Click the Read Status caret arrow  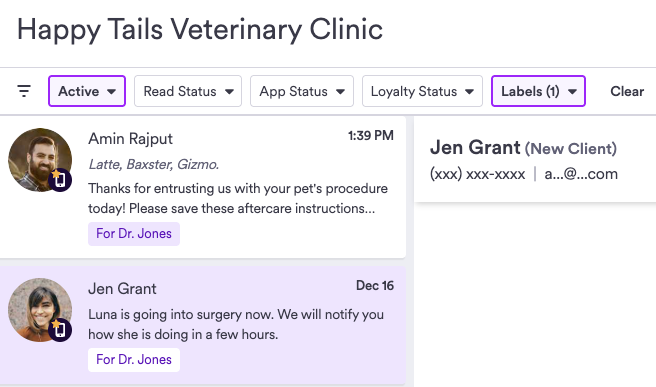click(x=229, y=92)
